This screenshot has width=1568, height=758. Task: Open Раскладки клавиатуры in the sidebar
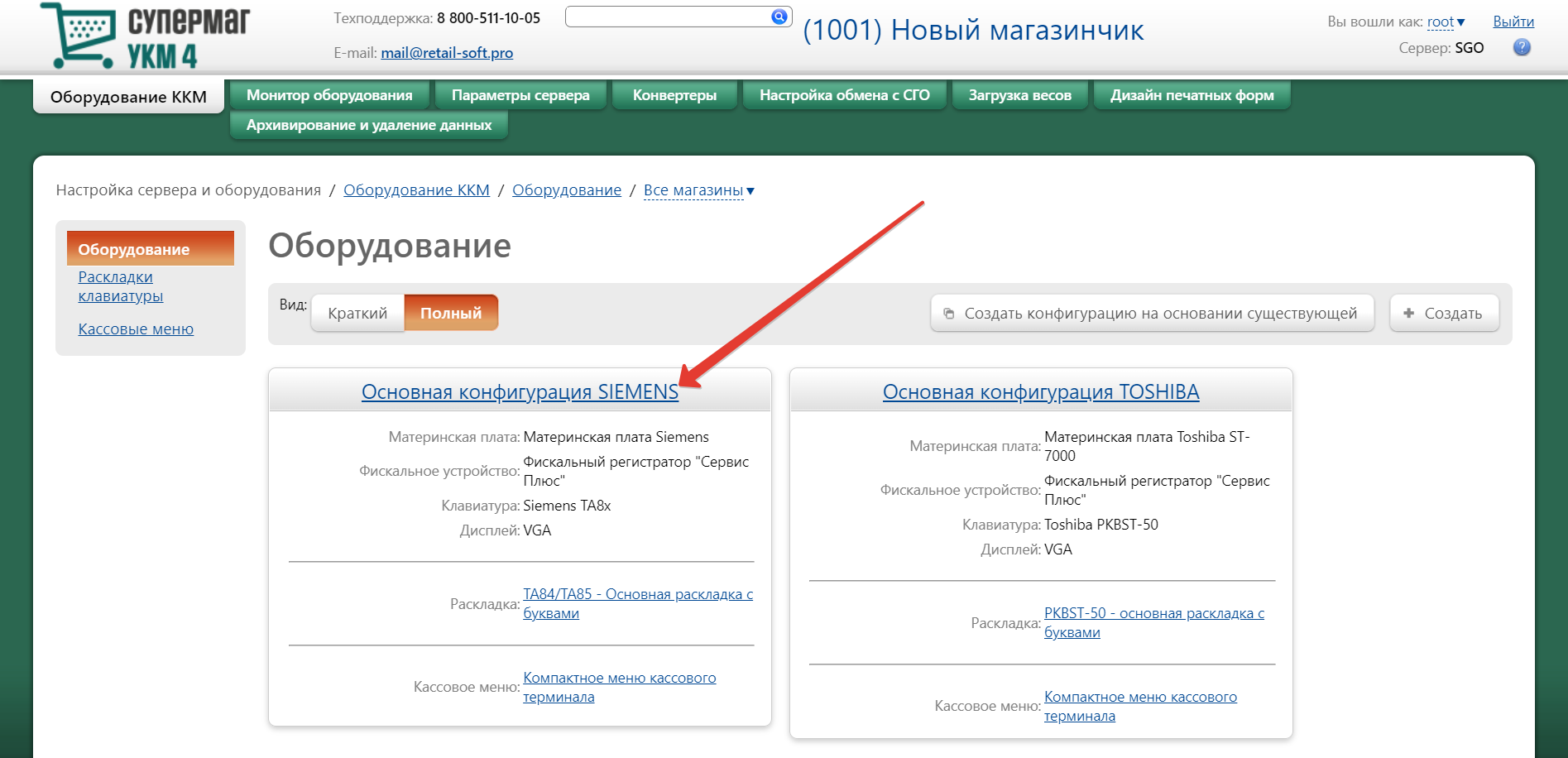(121, 286)
